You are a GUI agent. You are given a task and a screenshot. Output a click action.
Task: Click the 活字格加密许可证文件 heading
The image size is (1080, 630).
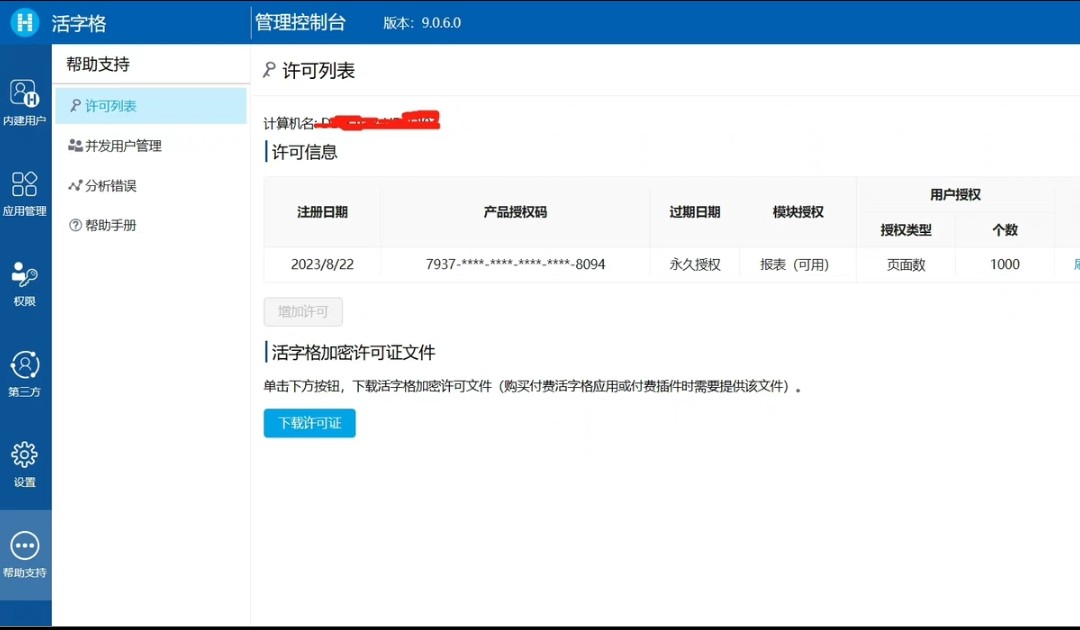[353, 353]
